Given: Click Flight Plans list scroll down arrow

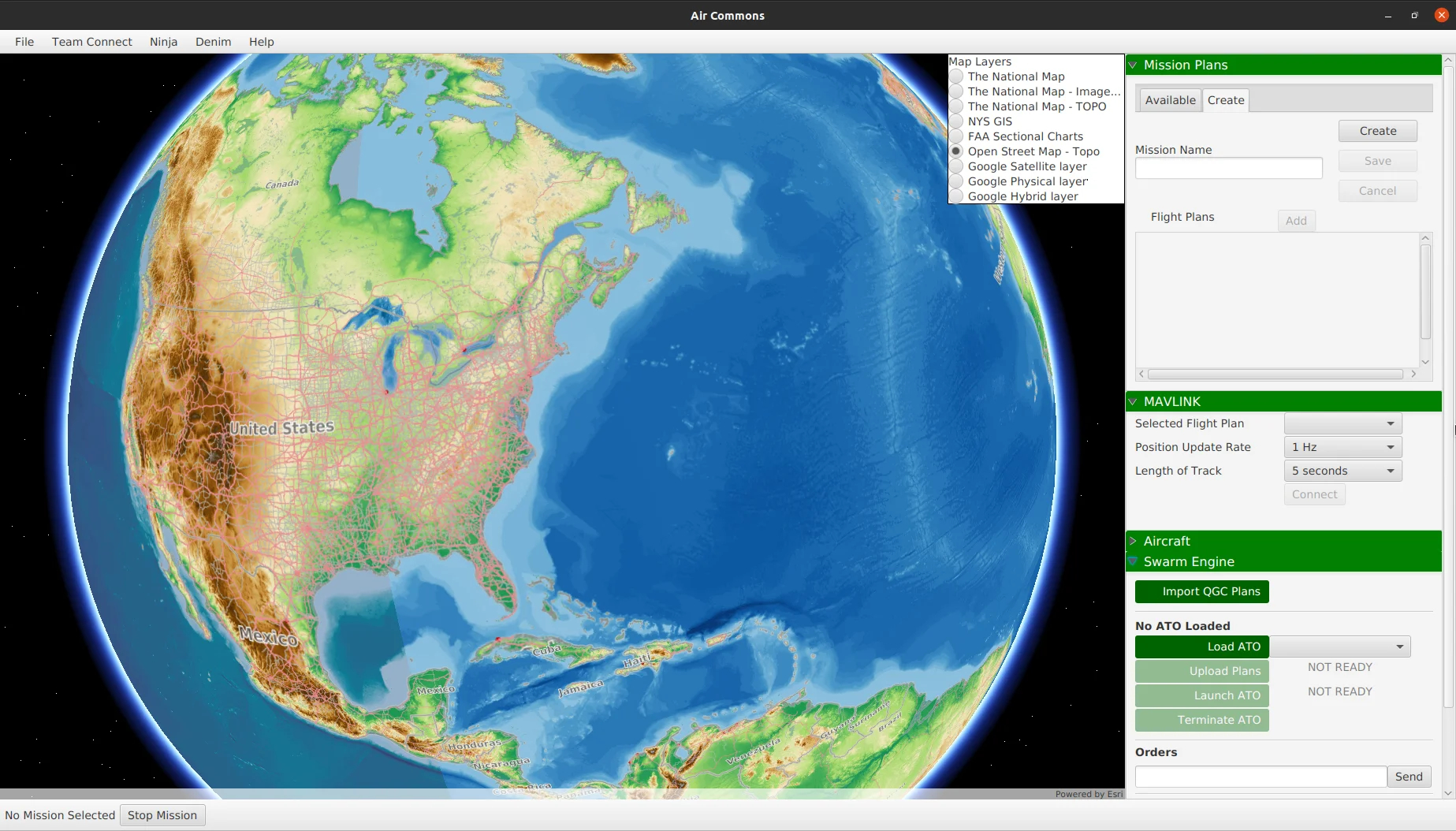Looking at the screenshot, I should [1425, 363].
